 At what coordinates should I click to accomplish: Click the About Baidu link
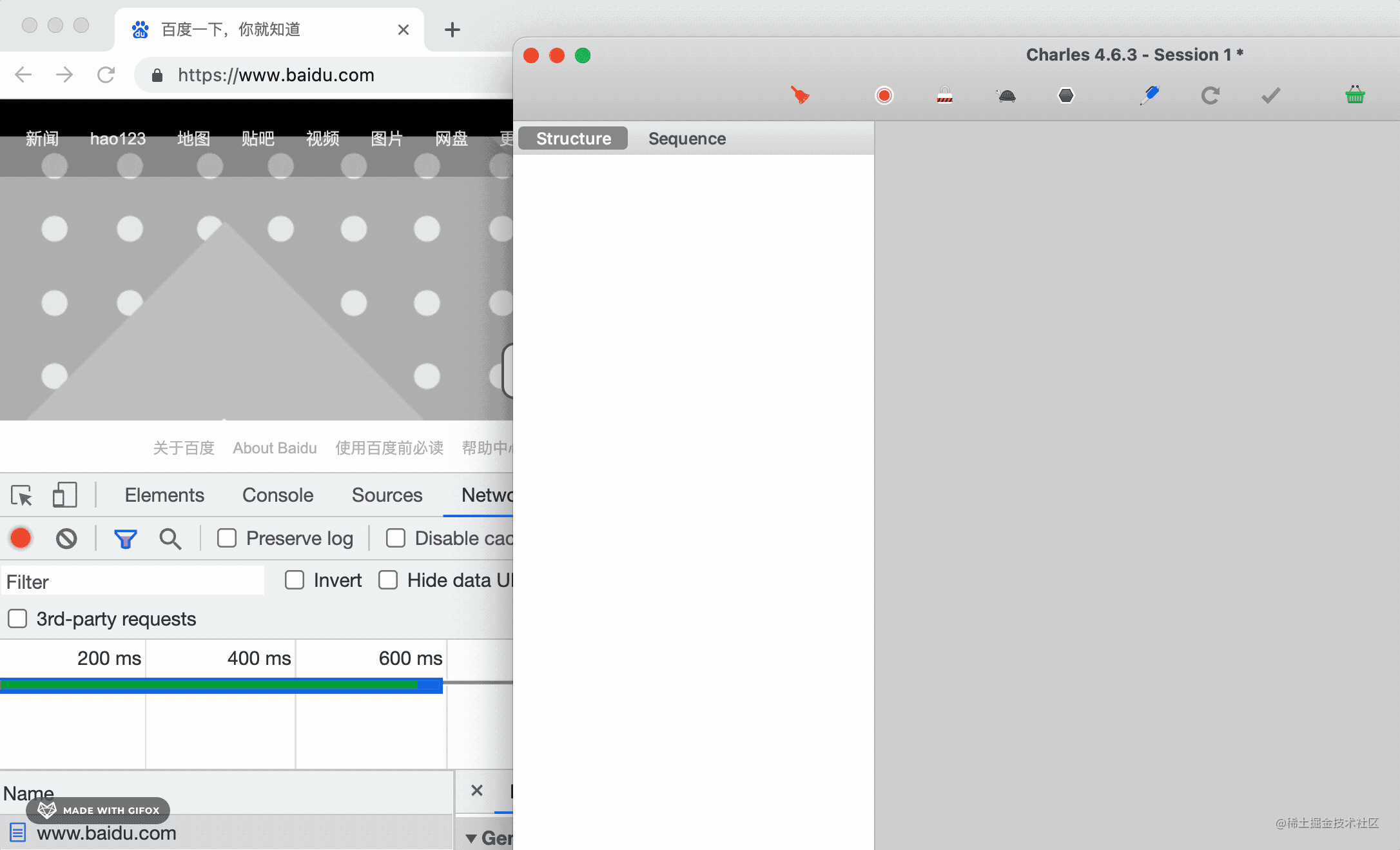pyautogui.click(x=275, y=448)
